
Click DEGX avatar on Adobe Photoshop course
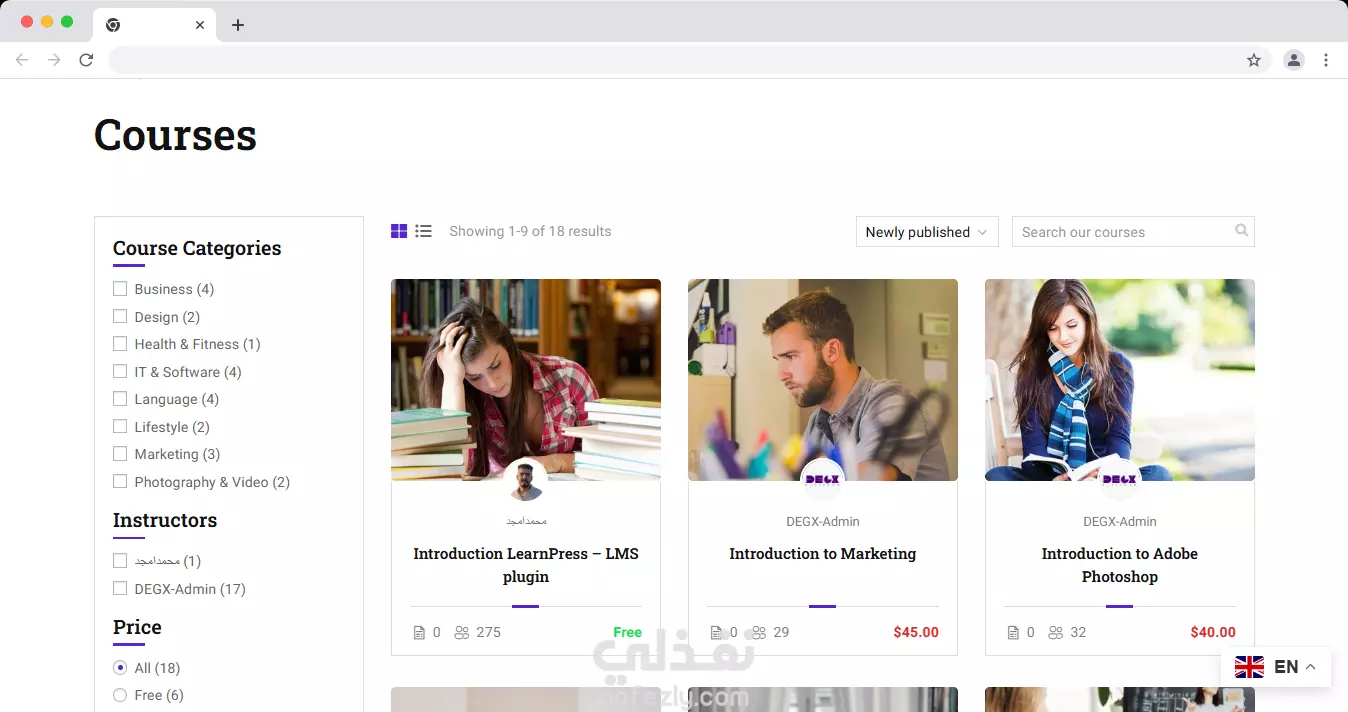tap(1120, 481)
